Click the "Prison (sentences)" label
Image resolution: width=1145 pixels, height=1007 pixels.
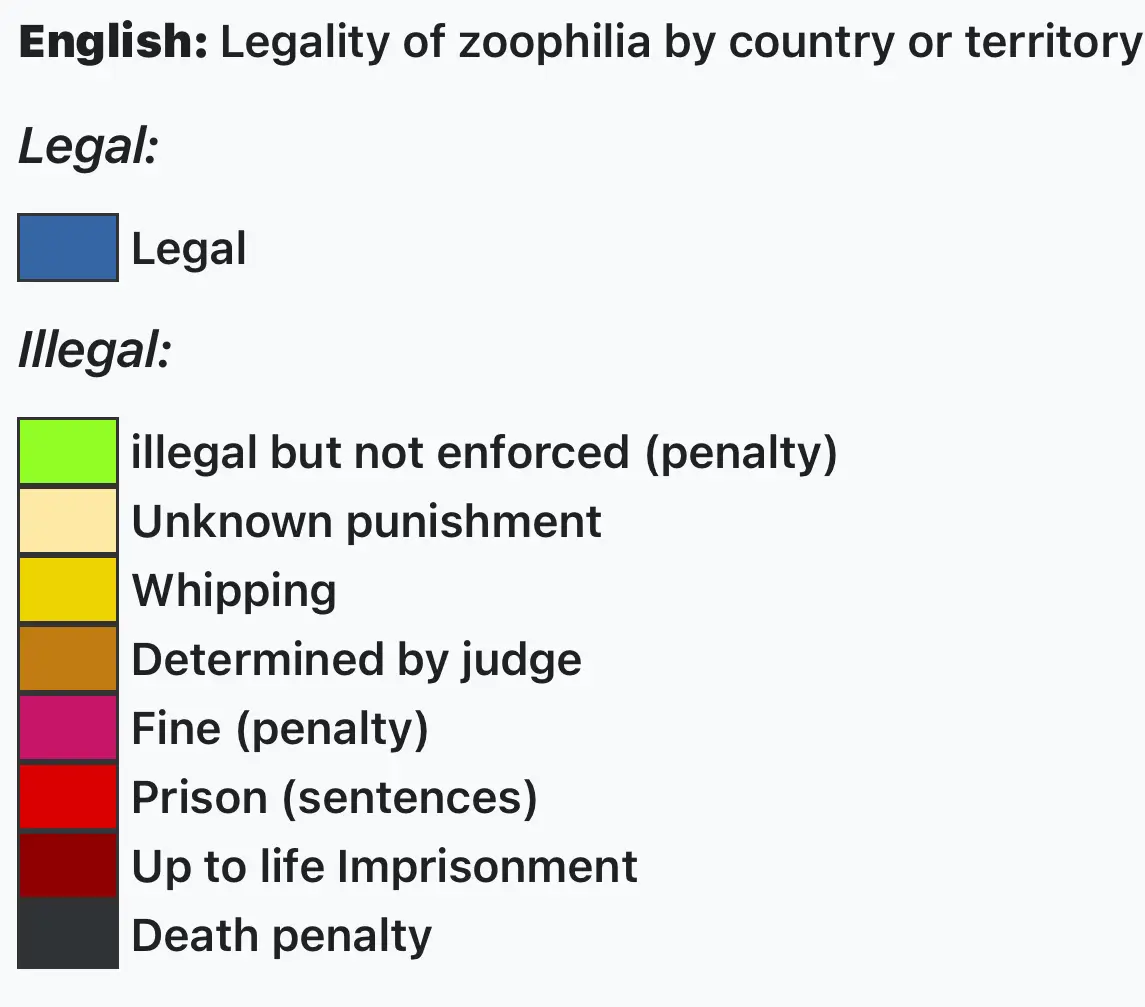click(335, 798)
